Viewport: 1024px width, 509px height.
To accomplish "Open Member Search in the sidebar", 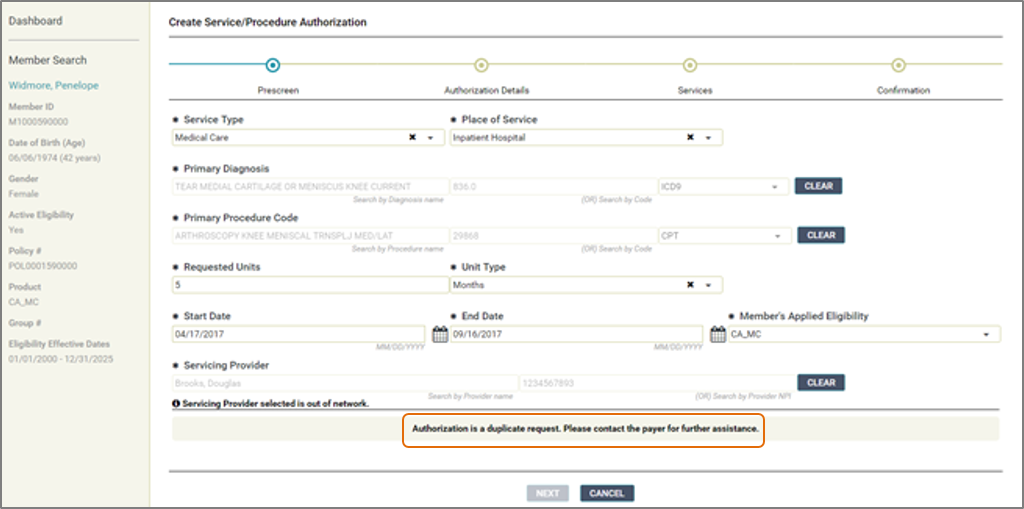I will 48,60.
